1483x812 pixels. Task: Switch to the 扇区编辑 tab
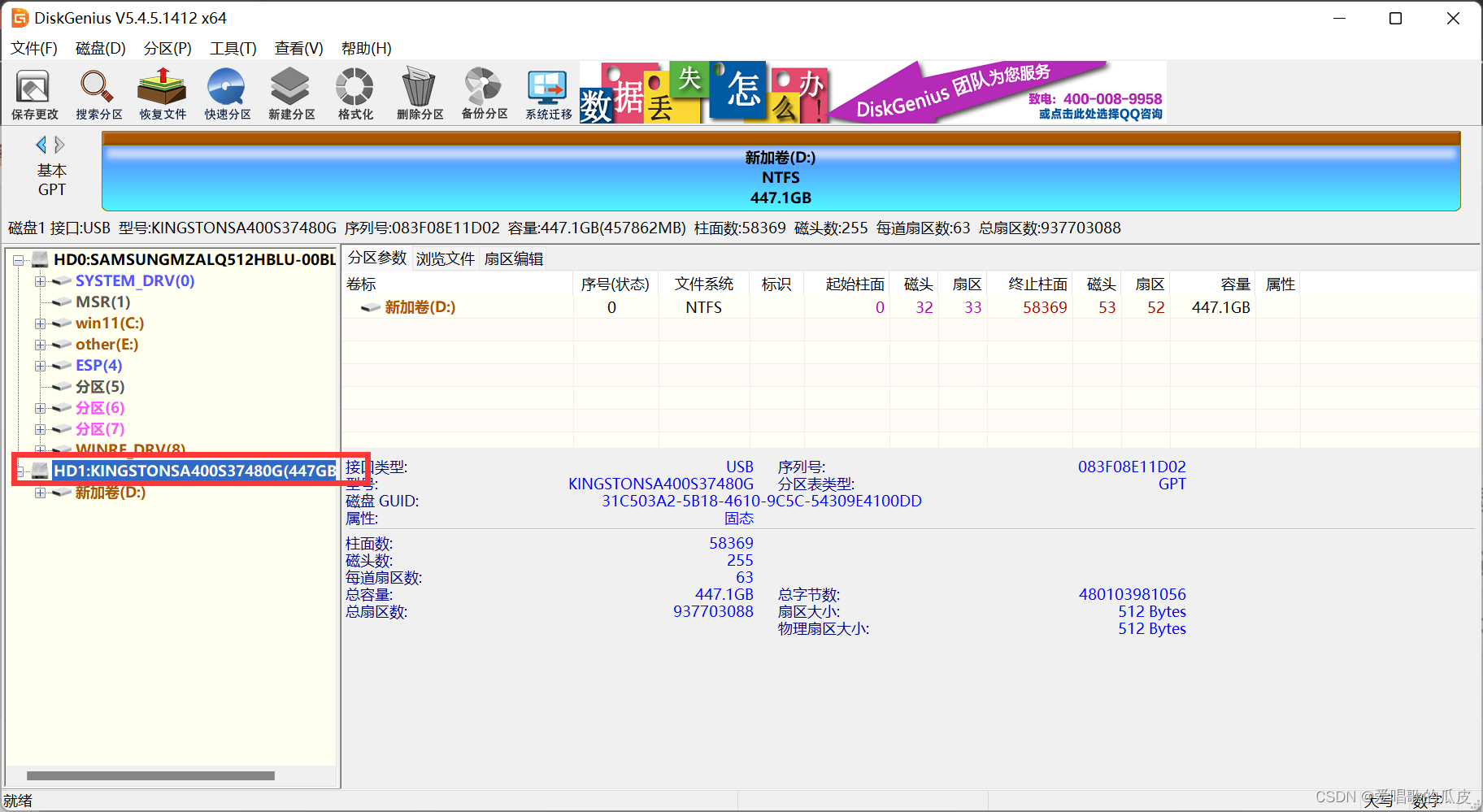(x=514, y=258)
